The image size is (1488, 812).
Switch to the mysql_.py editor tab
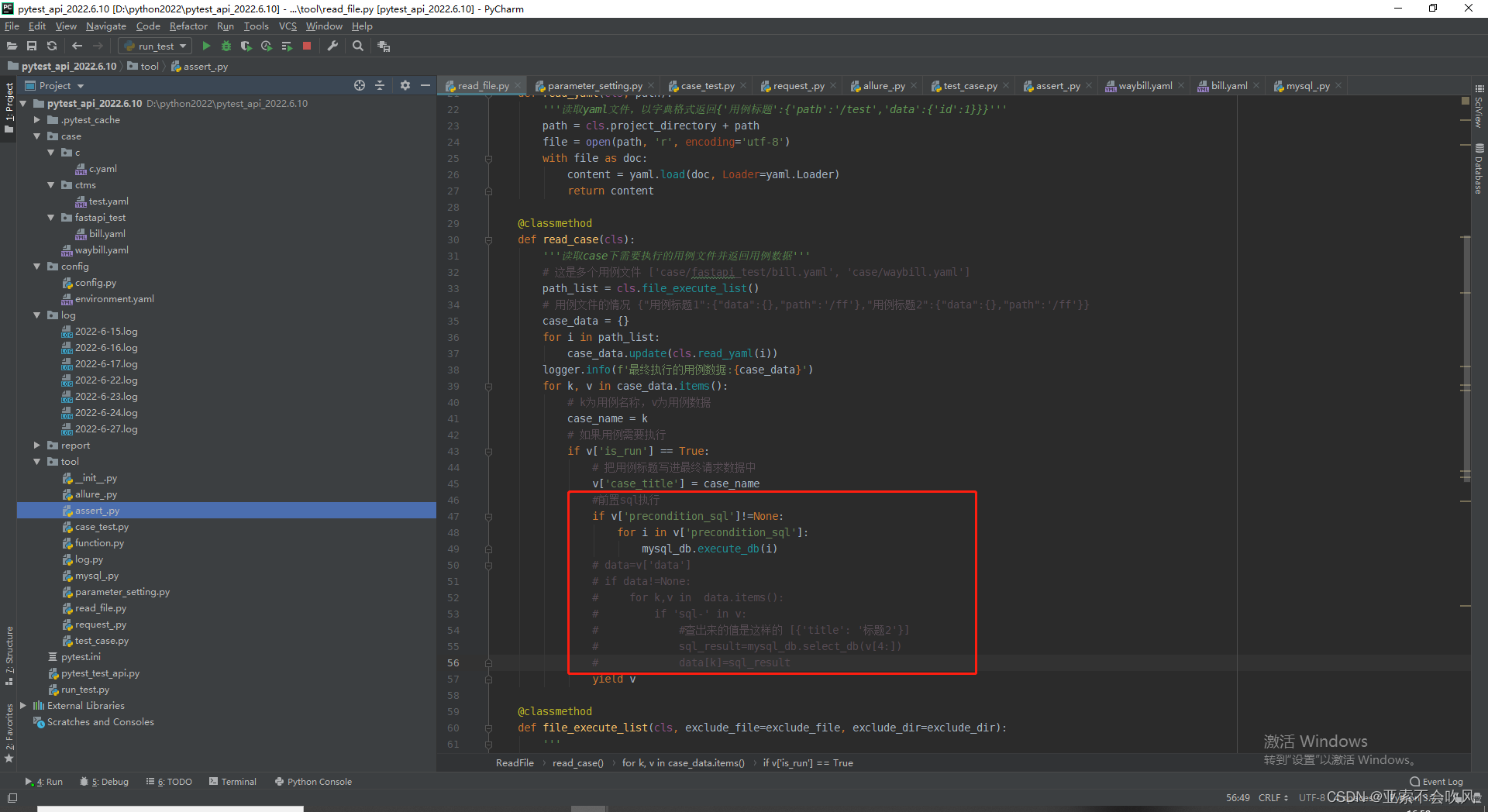[1308, 86]
